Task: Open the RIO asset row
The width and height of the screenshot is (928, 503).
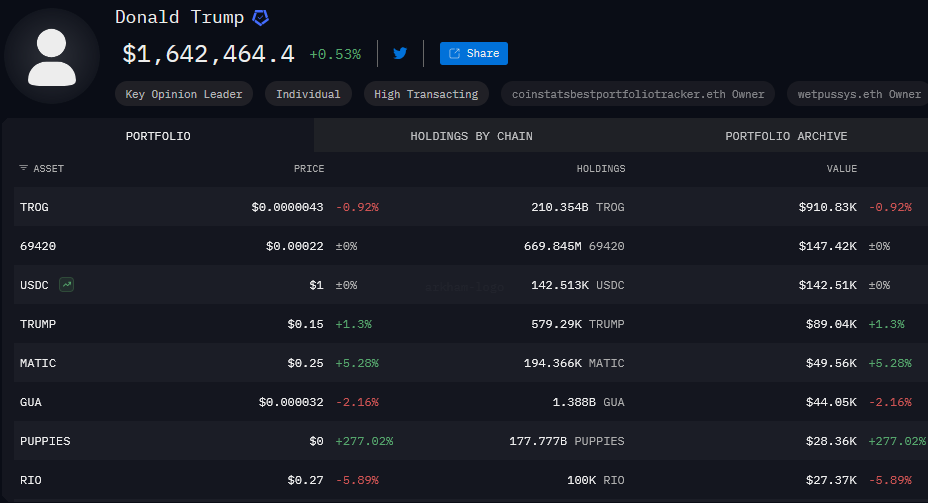Action: 471,480
